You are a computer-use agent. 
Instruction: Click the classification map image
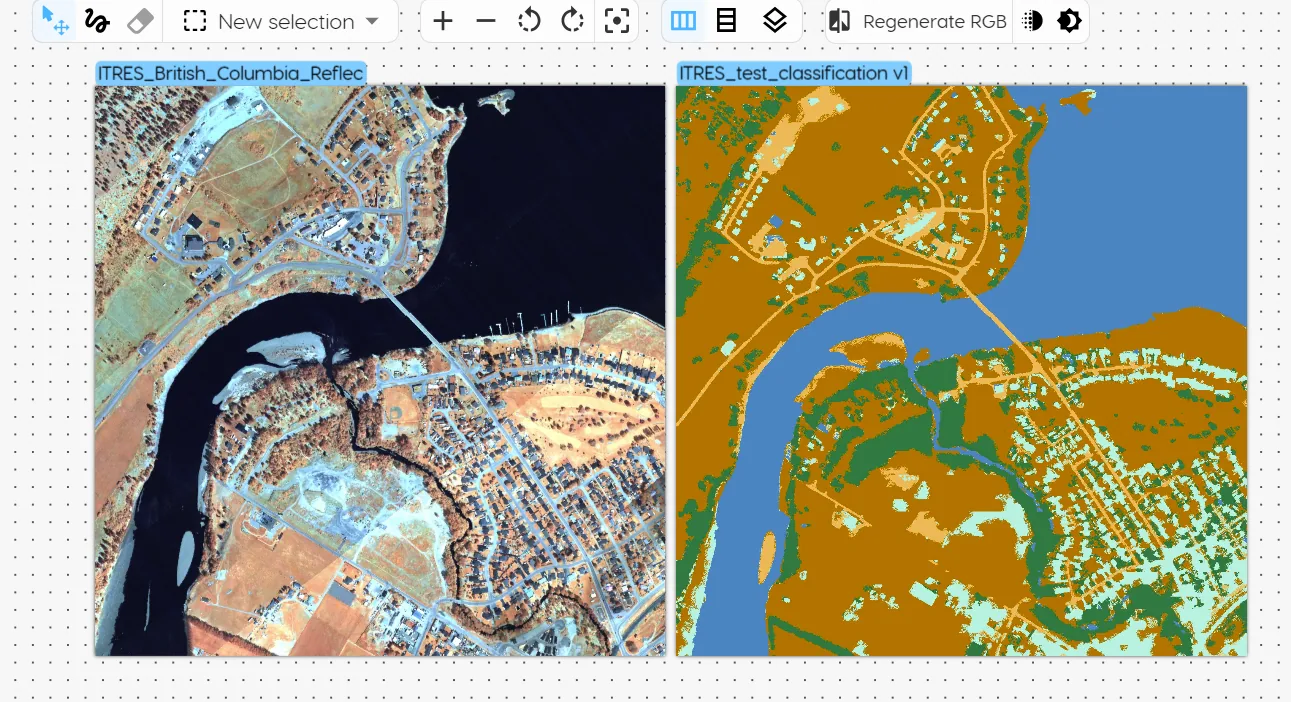961,370
